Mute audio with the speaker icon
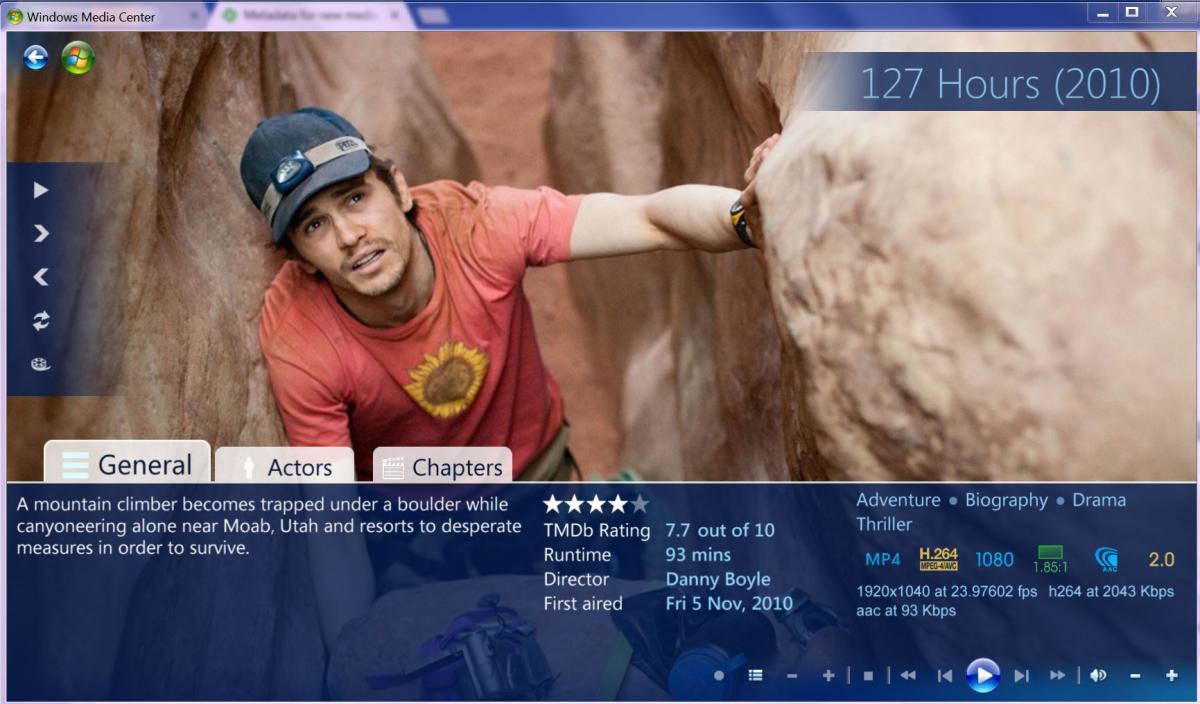 pyautogui.click(x=1098, y=676)
